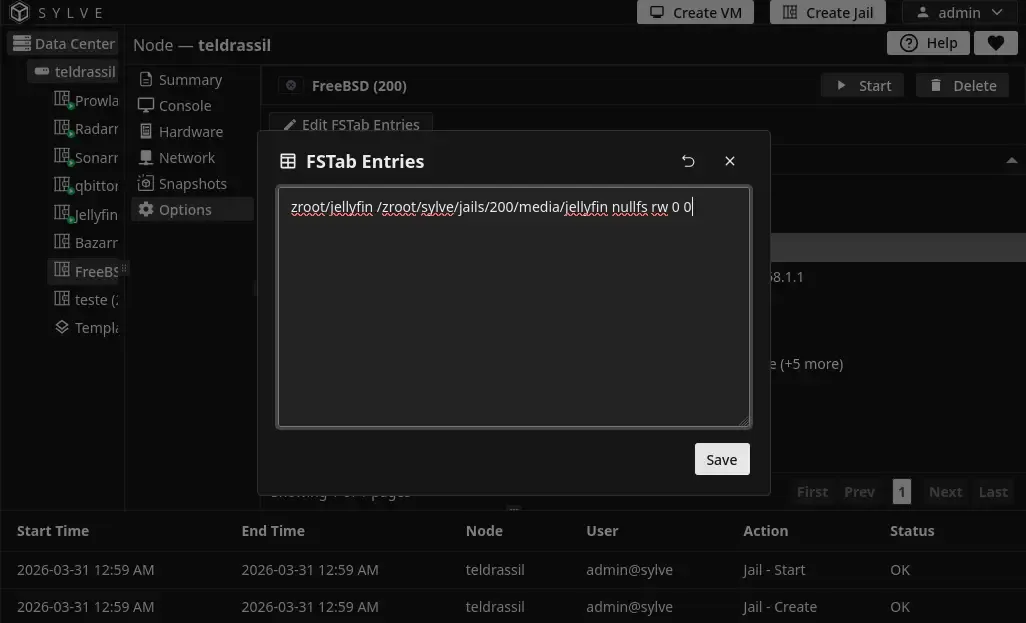Save the FSTab entries
The height and width of the screenshot is (623, 1026).
click(721, 459)
